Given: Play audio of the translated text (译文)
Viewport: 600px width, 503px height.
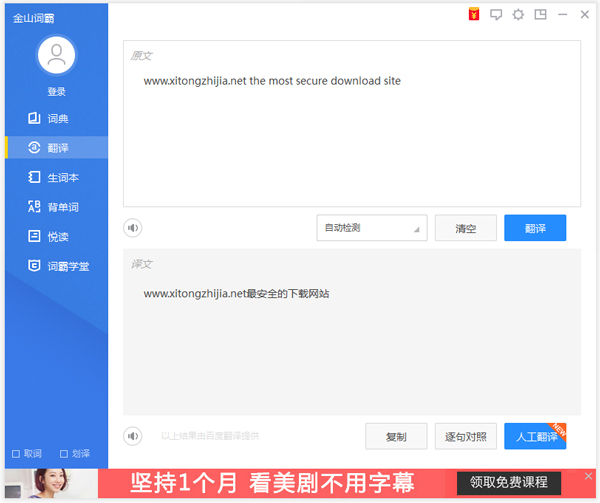Looking at the screenshot, I should pyautogui.click(x=133, y=436).
